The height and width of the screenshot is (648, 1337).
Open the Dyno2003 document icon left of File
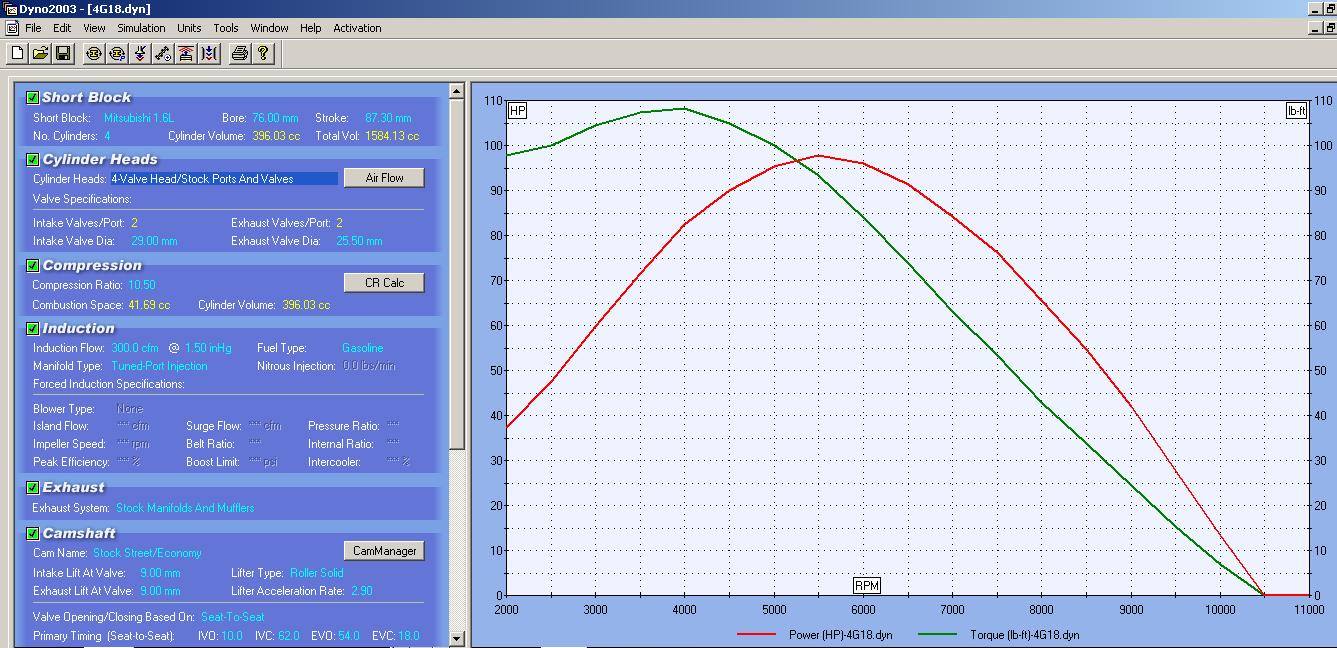11,28
